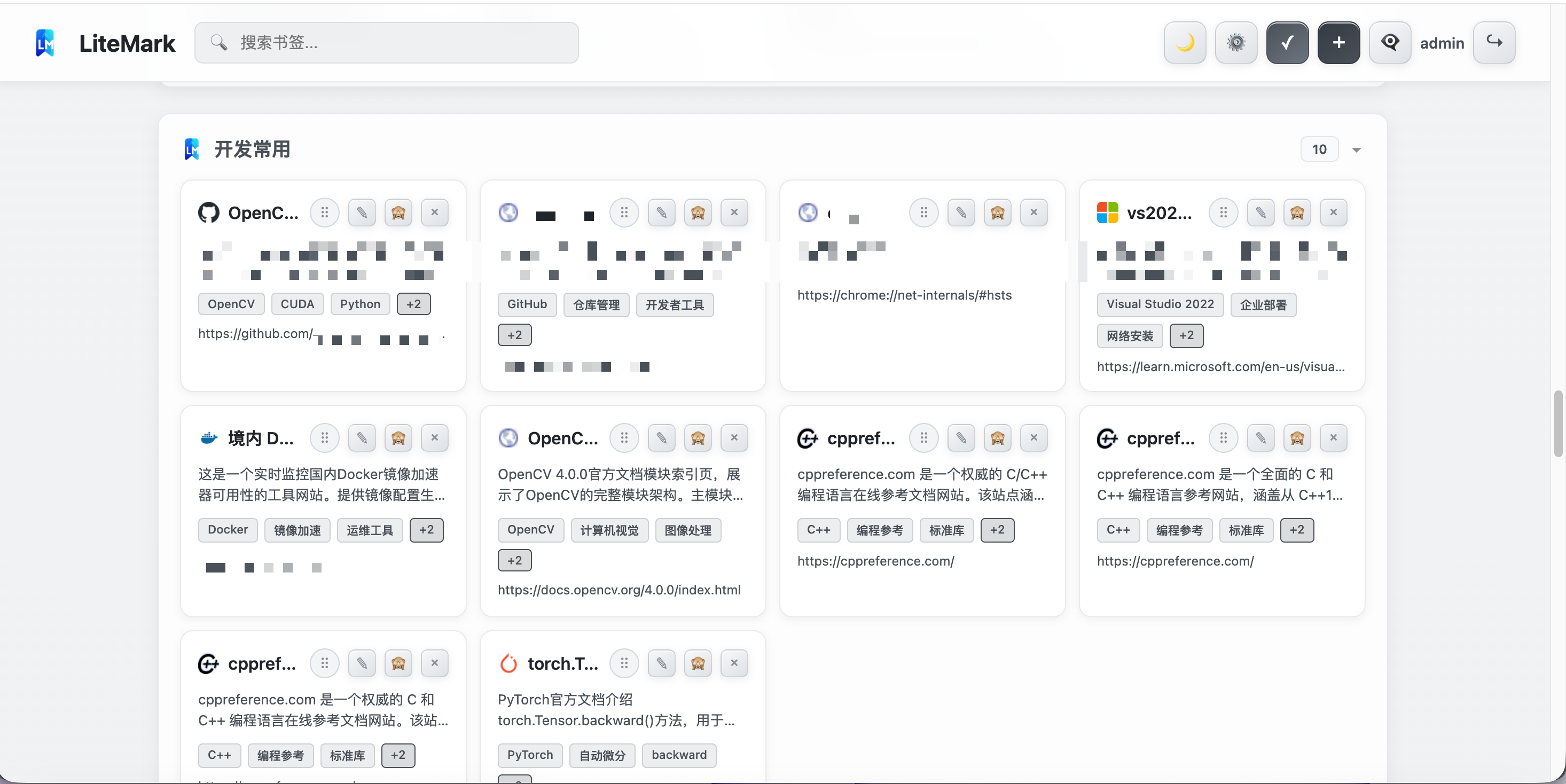The width and height of the screenshot is (1566, 784).
Task: Select the 计算机视觉 tag
Action: [609, 530]
